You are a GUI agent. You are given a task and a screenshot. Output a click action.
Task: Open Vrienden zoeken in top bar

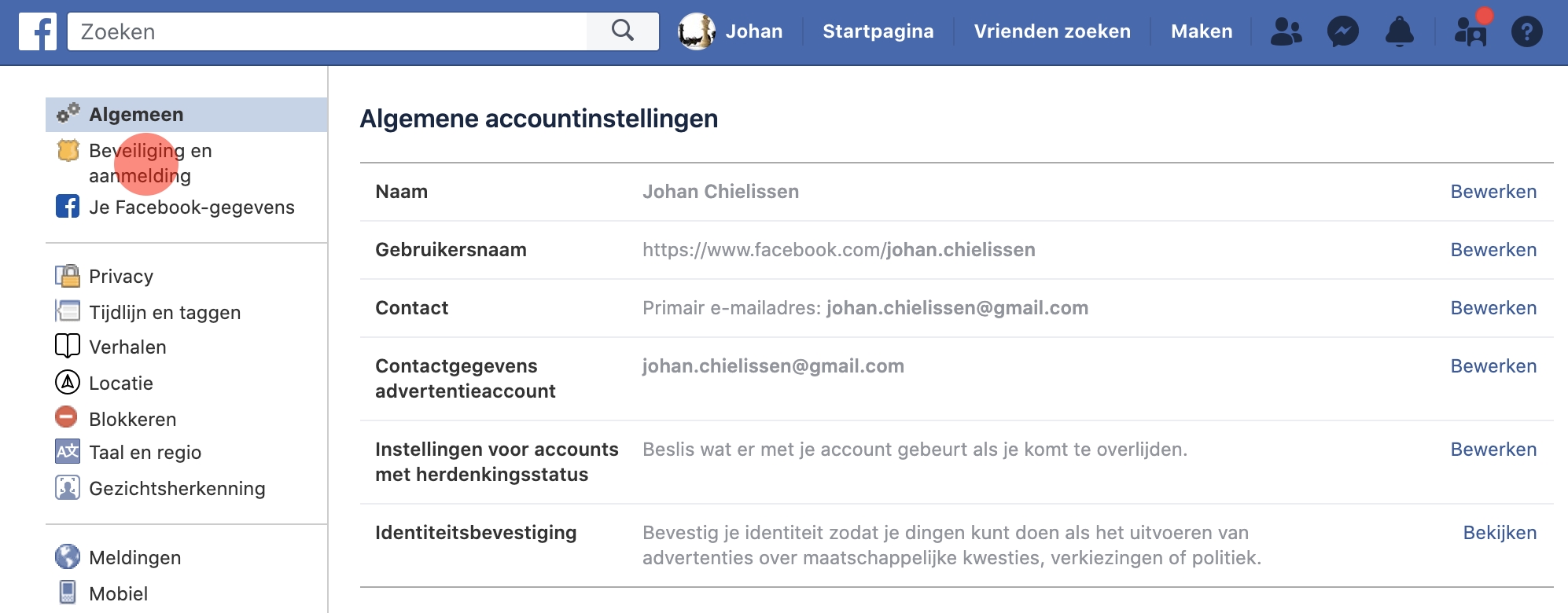click(x=1051, y=32)
